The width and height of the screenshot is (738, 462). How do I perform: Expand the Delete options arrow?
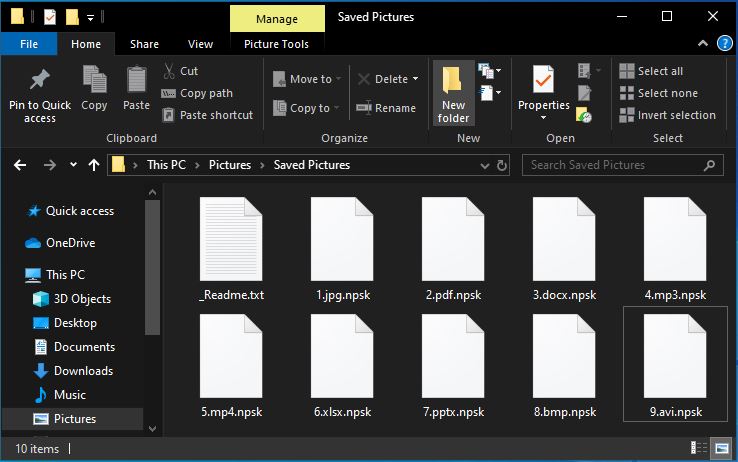[x=416, y=79]
